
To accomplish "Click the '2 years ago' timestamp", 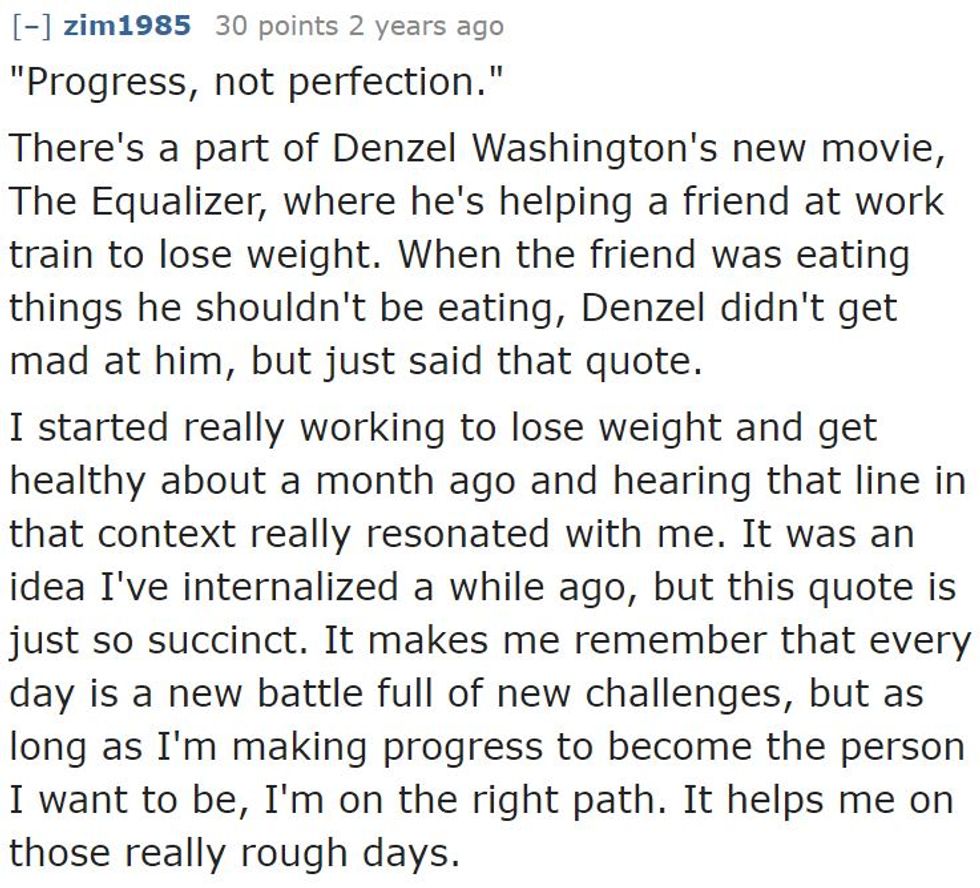I will click(426, 26).
